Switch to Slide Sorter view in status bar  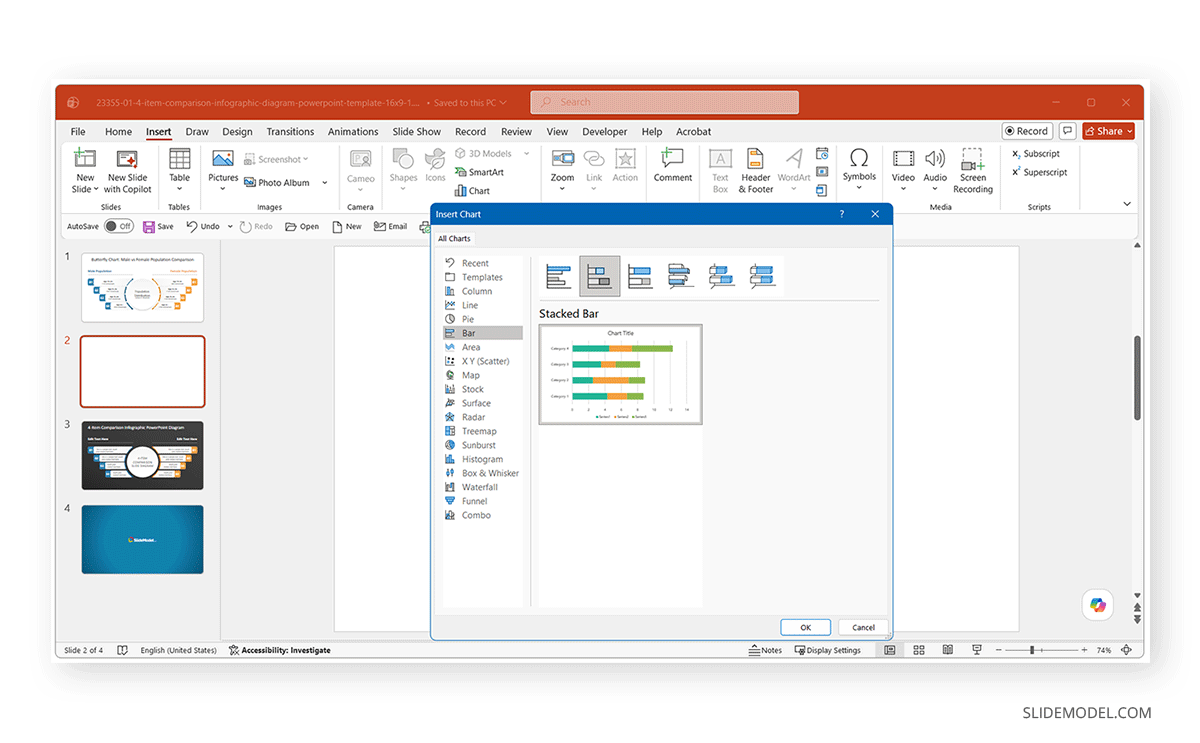[918, 650]
